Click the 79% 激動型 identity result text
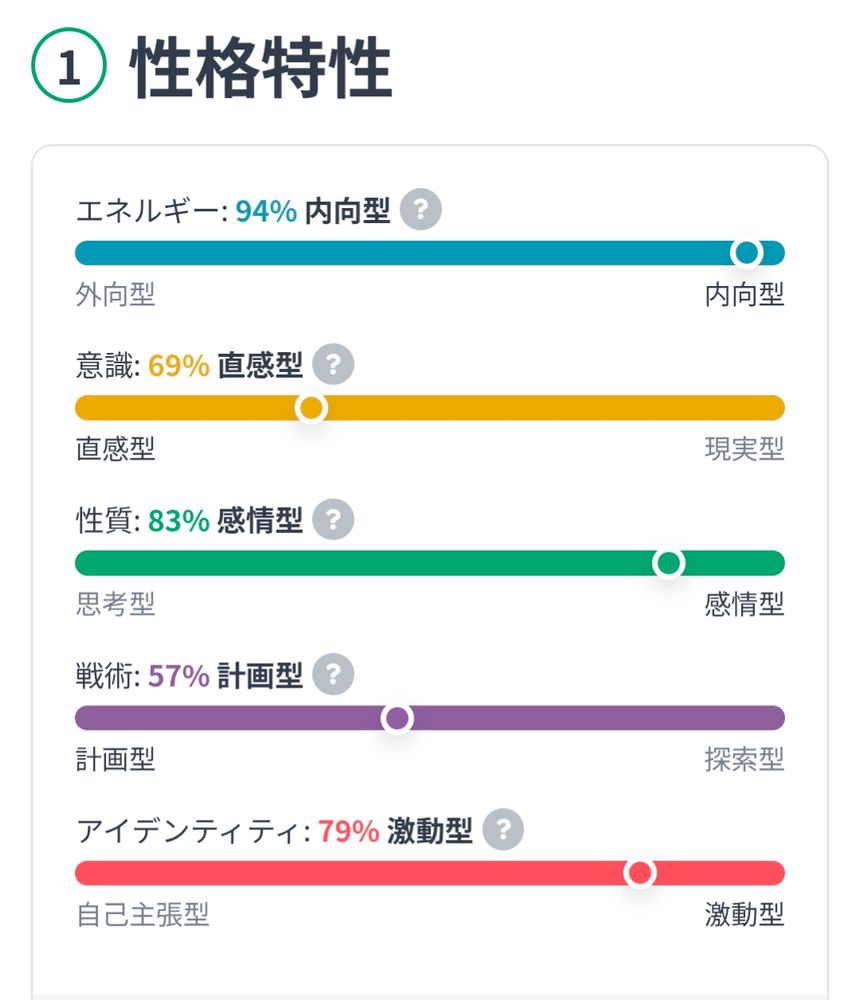 (x=395, y=831)
